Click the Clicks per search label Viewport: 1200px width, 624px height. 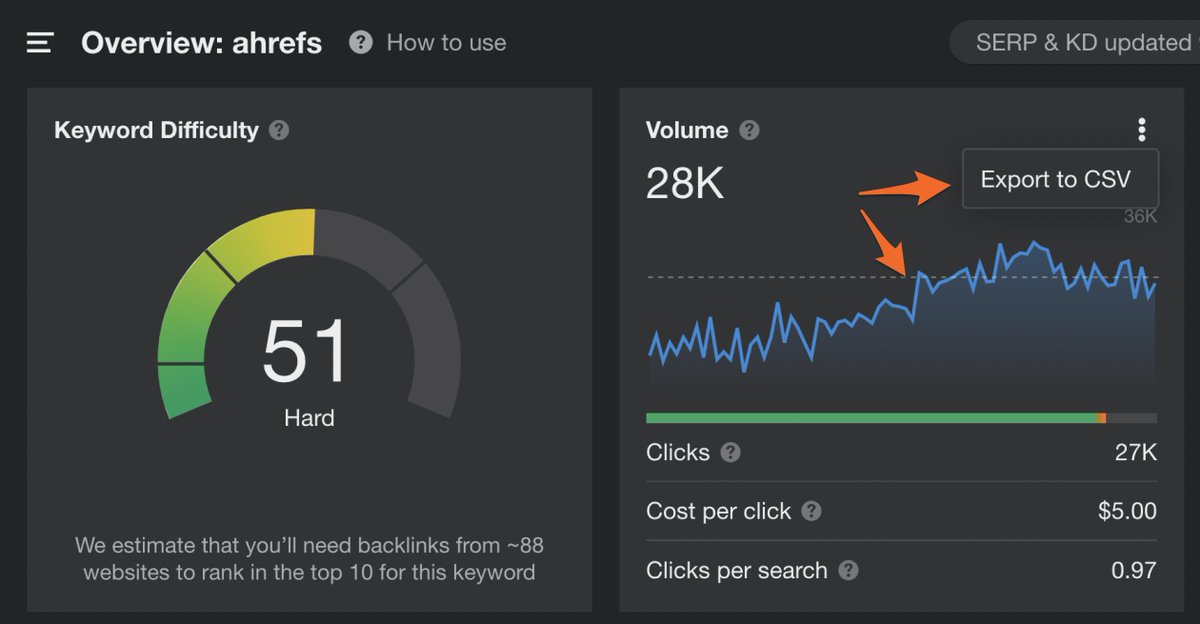pos(737,571)
